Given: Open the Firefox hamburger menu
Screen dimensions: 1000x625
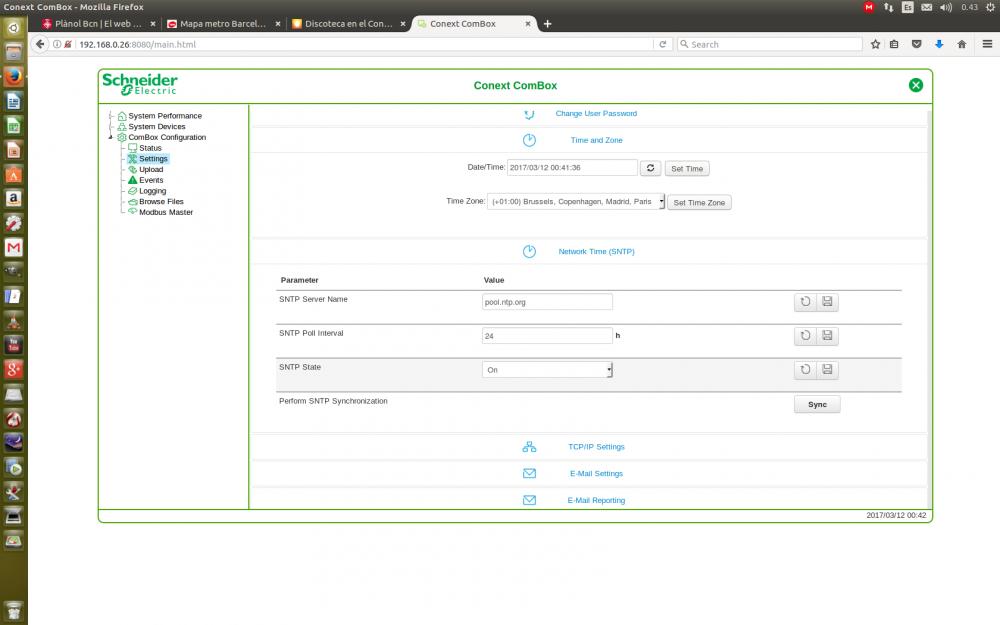Looking at the screenshot, I should [x=987, y=45].
